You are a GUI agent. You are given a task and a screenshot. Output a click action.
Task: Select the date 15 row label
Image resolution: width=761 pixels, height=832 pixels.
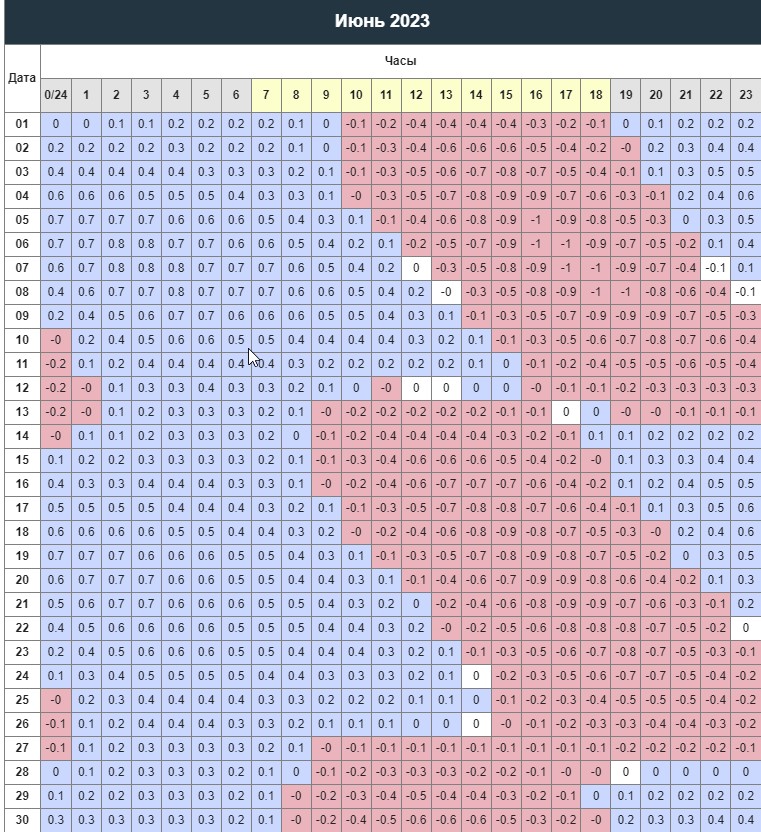pos(21,460)
